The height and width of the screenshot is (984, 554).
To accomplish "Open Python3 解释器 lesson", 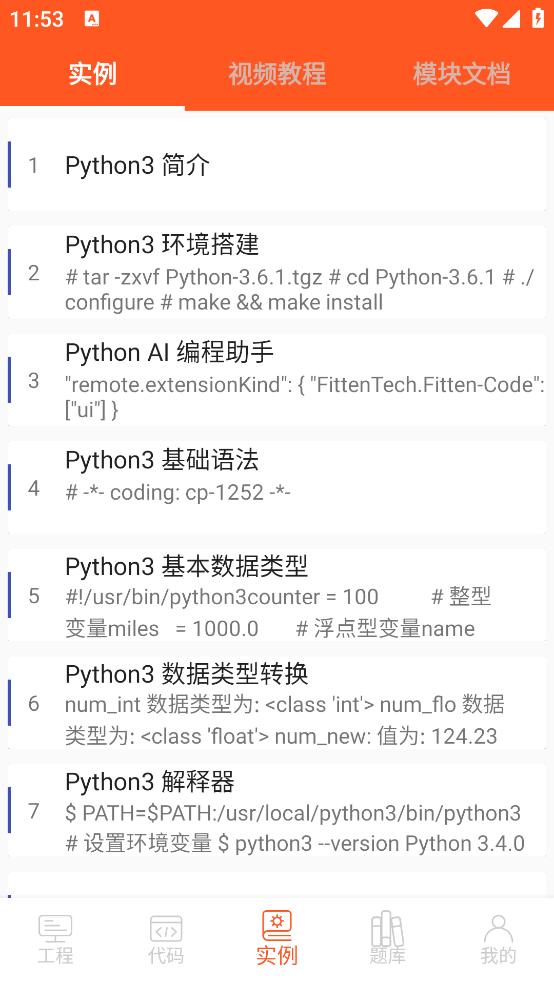I will coord(277,811).
